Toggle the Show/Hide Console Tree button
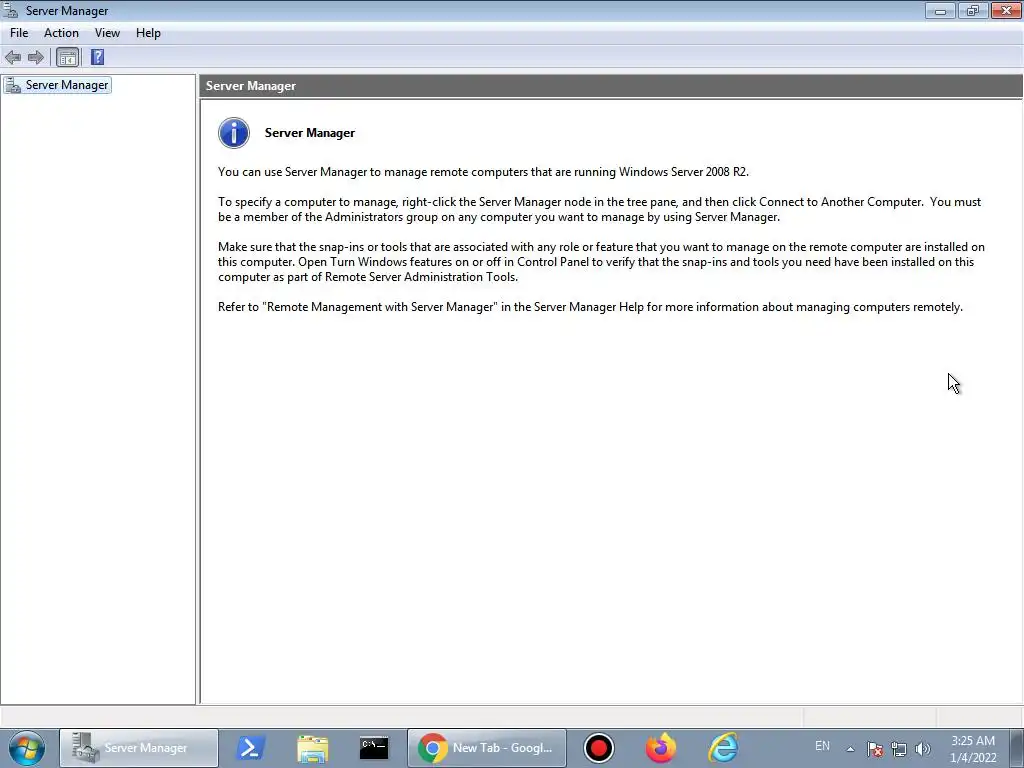This screenshot has width=1024, height=768. [67, 57]
